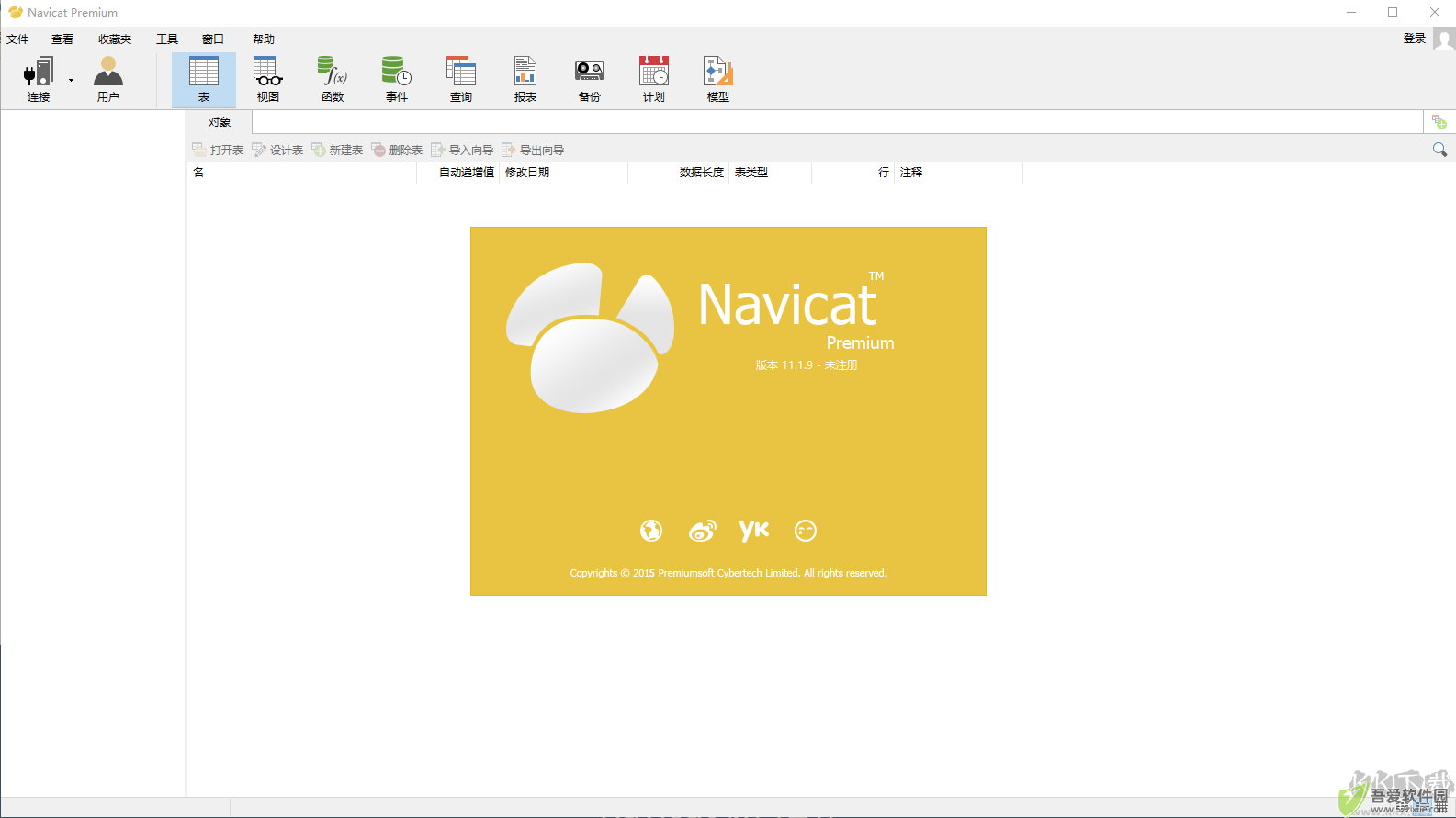Select the 函数 function icon
This screenshot has height=818, width=1456.
[333, 80]
